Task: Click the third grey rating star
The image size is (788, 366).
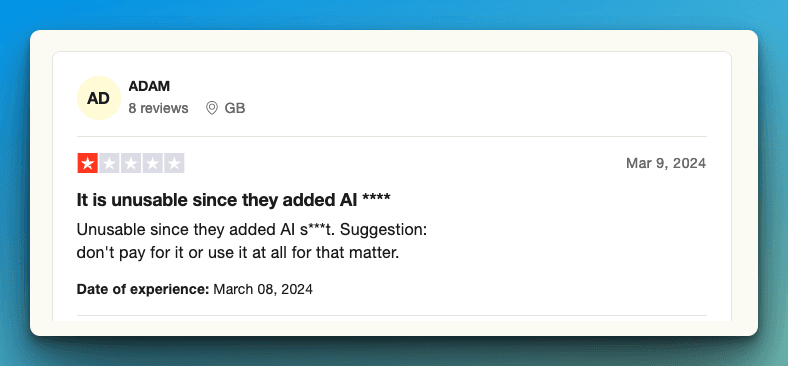Action: [131, 163]
